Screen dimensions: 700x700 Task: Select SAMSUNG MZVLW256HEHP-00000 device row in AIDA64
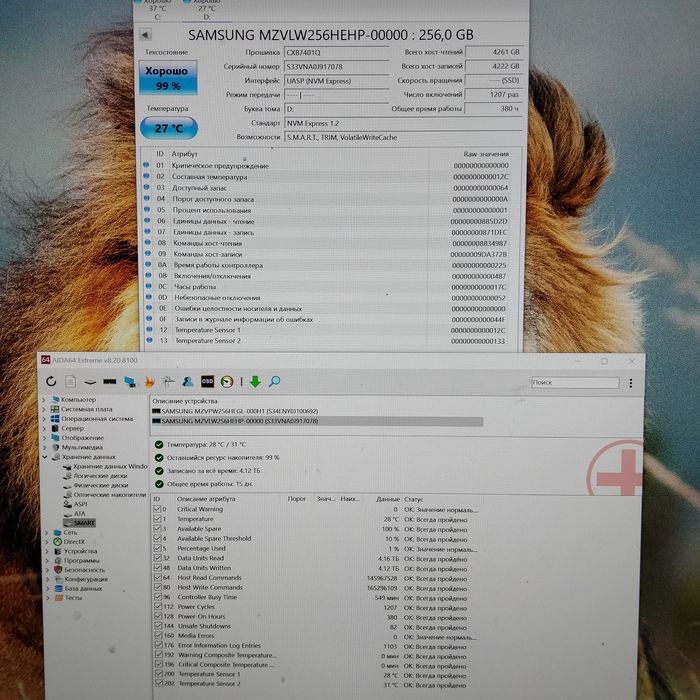[x=317, y=421]
